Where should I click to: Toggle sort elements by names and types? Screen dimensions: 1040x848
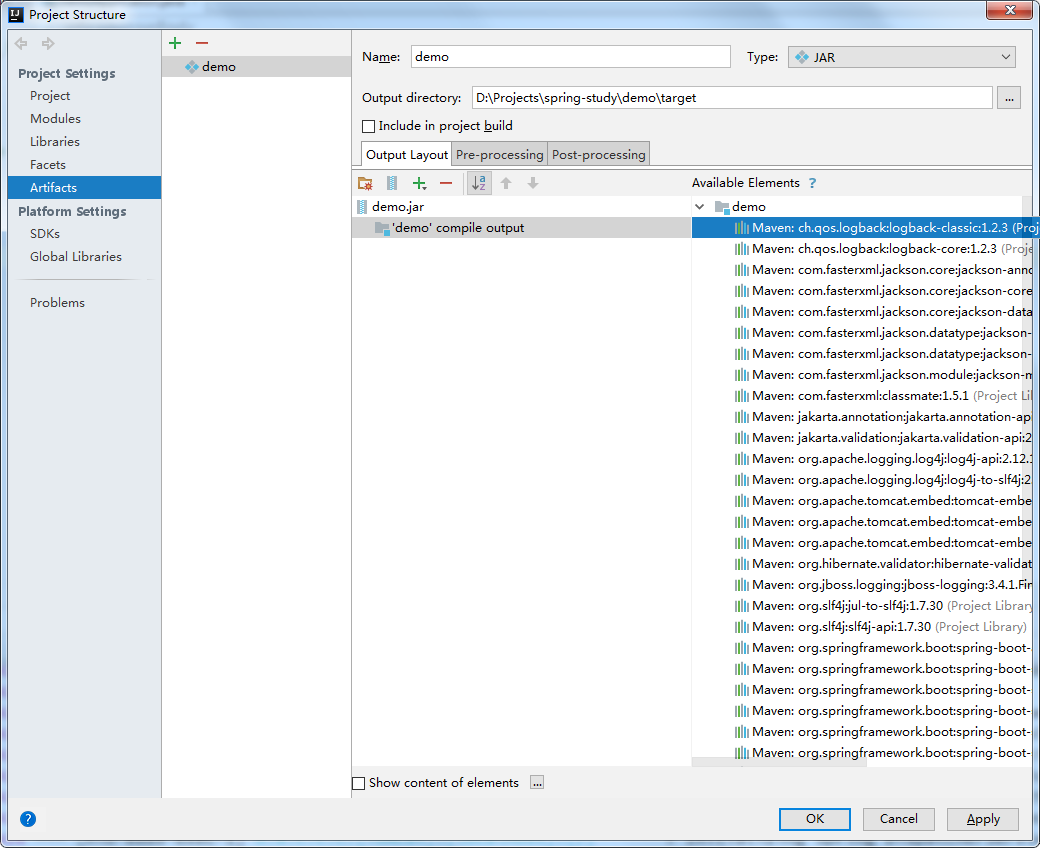click(x=479, y=183)
